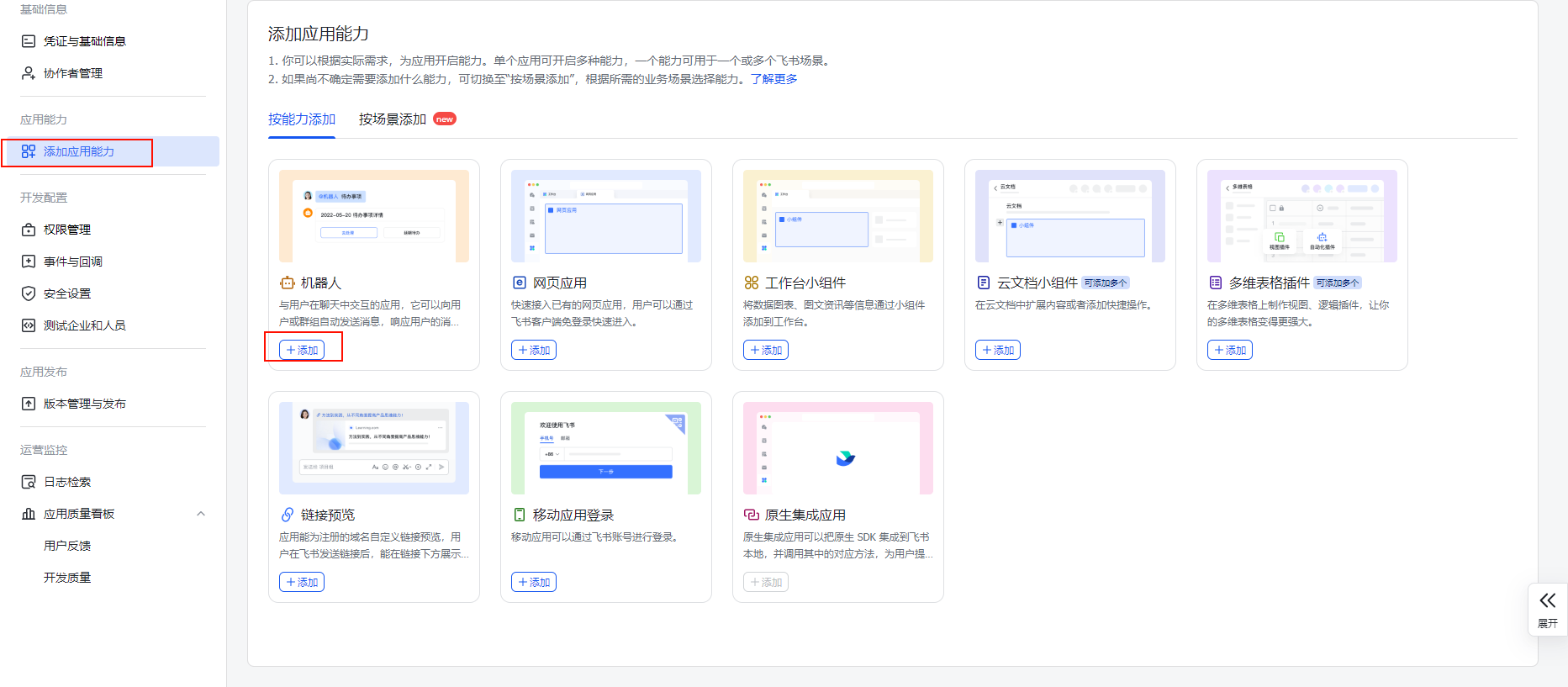Viewport: 1568px width, 687px height.
Task: Click the 测试企业和人员 icon
Action: [x=29, y=325]
